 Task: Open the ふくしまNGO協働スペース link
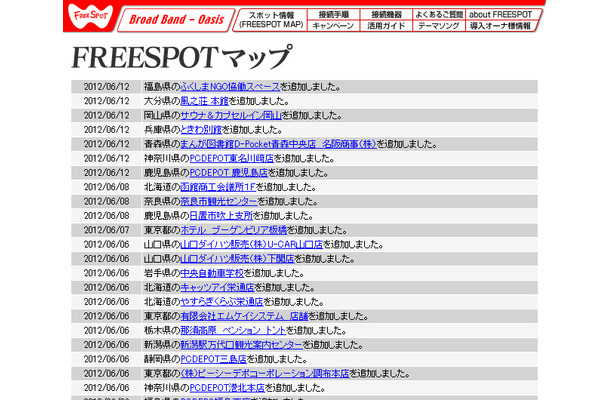[x=230, y=87]
